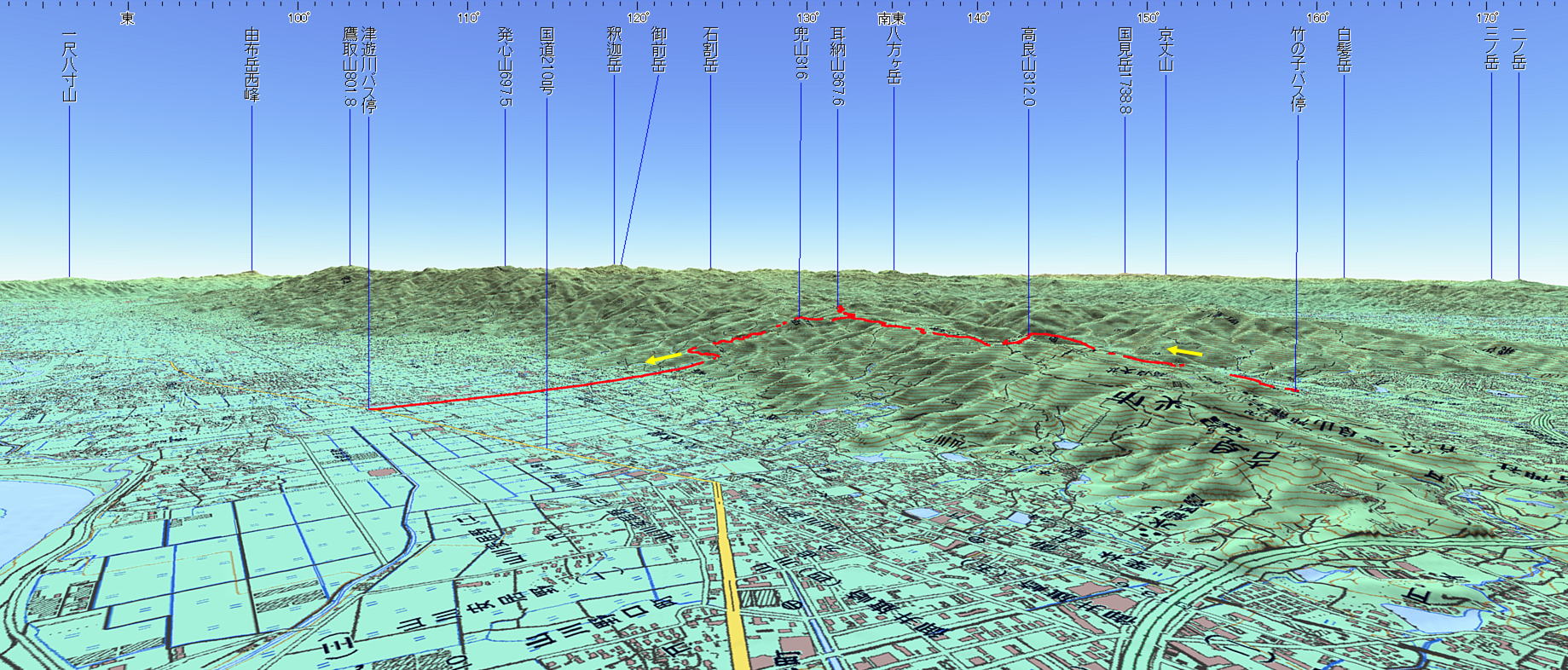Viewport: 1568px width, 670px height.
Task: Click the 一尺八寸山 label
Action: pyautogui.click(x=69, y=66)
